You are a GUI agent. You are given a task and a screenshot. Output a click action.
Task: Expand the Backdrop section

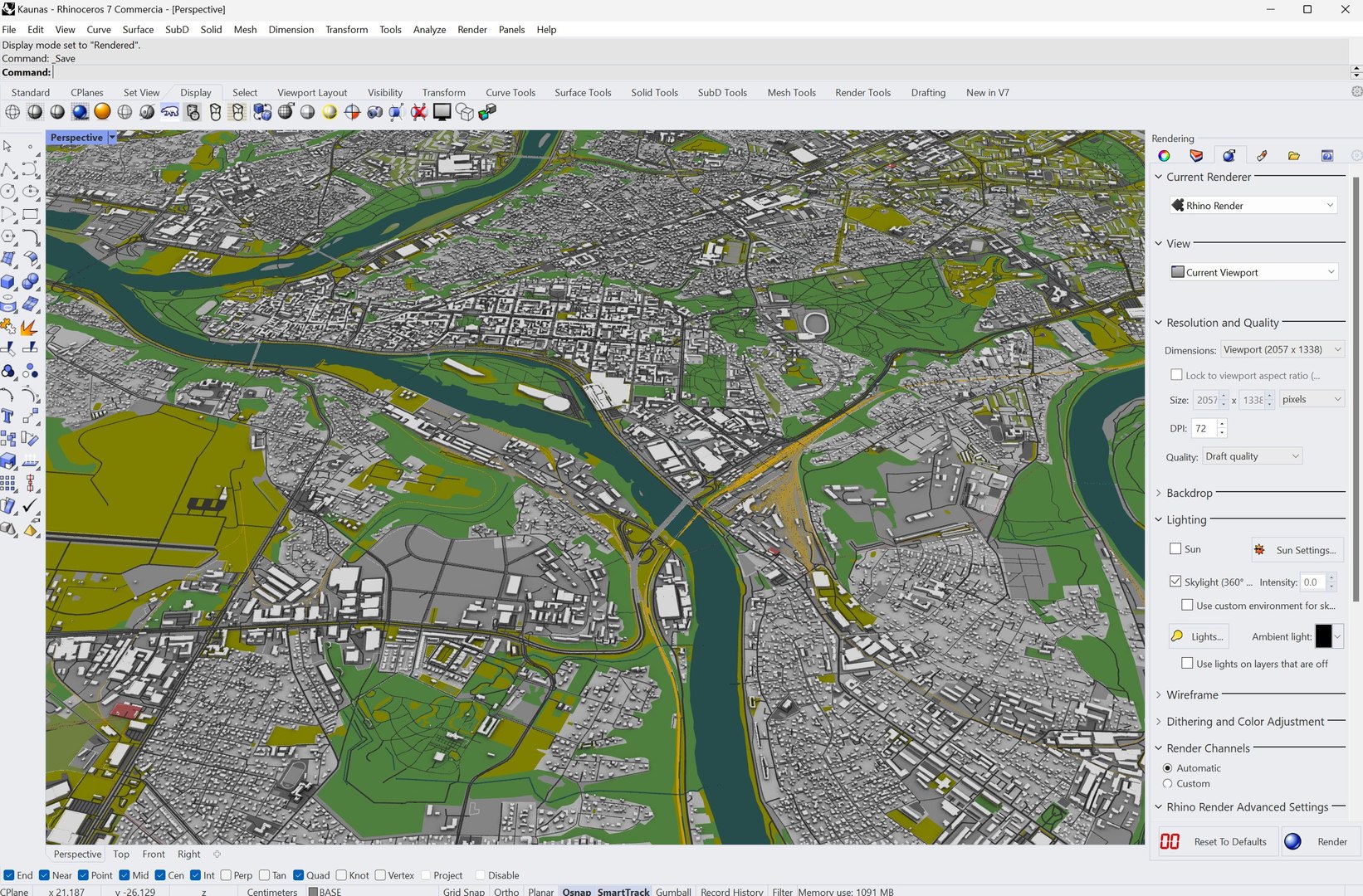[x=1159, y=493]
